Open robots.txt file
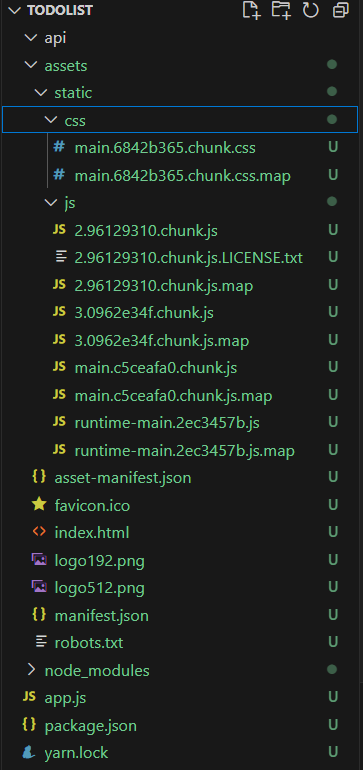Image resolution: width=363 pixels, height=770 pixels. point(89,642)
